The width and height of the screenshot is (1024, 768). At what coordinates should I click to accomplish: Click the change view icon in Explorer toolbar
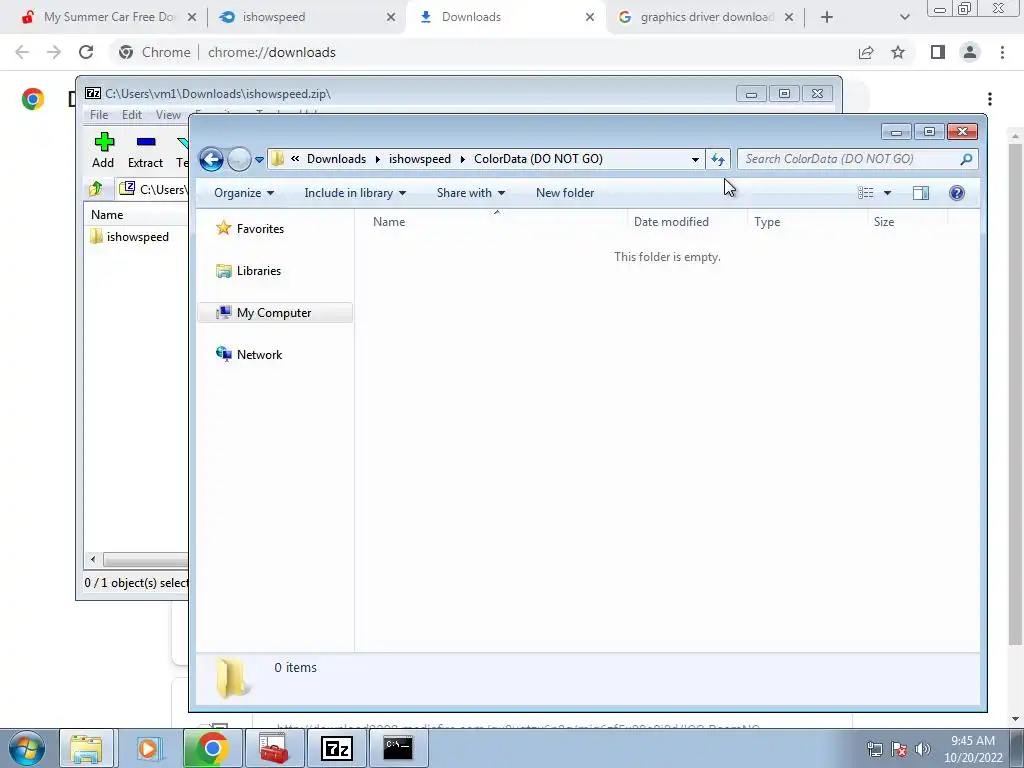(865, 193)
